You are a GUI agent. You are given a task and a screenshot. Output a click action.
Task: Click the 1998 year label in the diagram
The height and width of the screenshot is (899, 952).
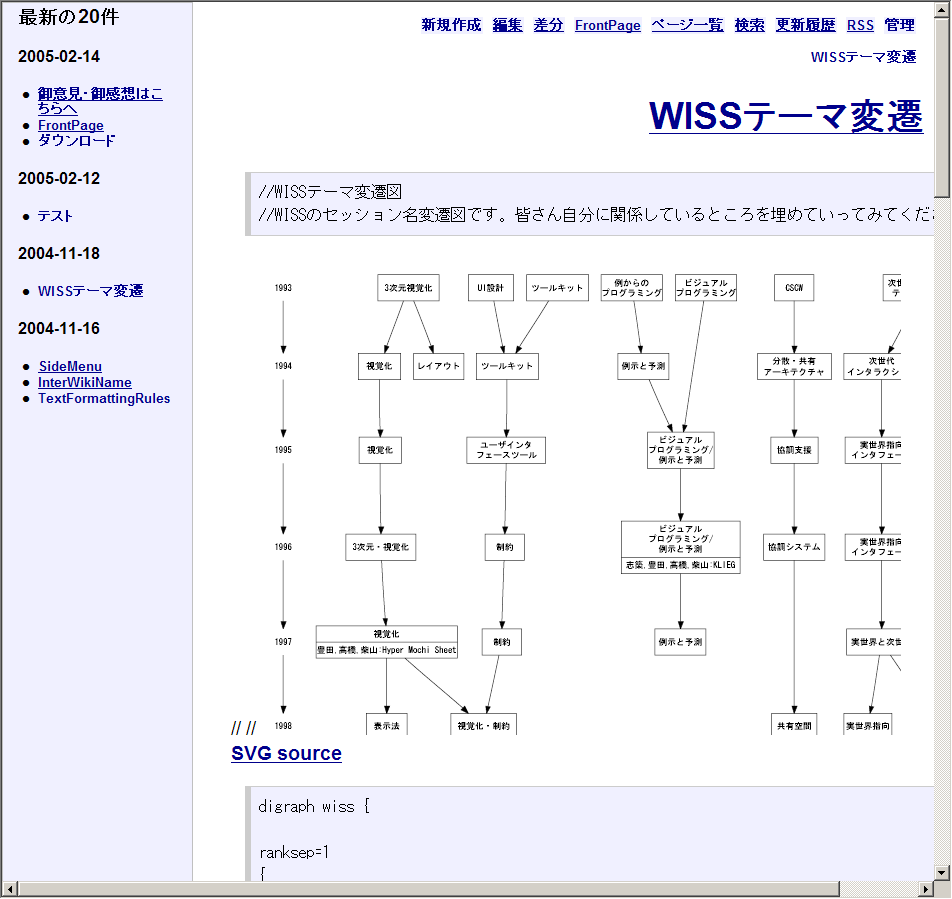click(283, 725)
